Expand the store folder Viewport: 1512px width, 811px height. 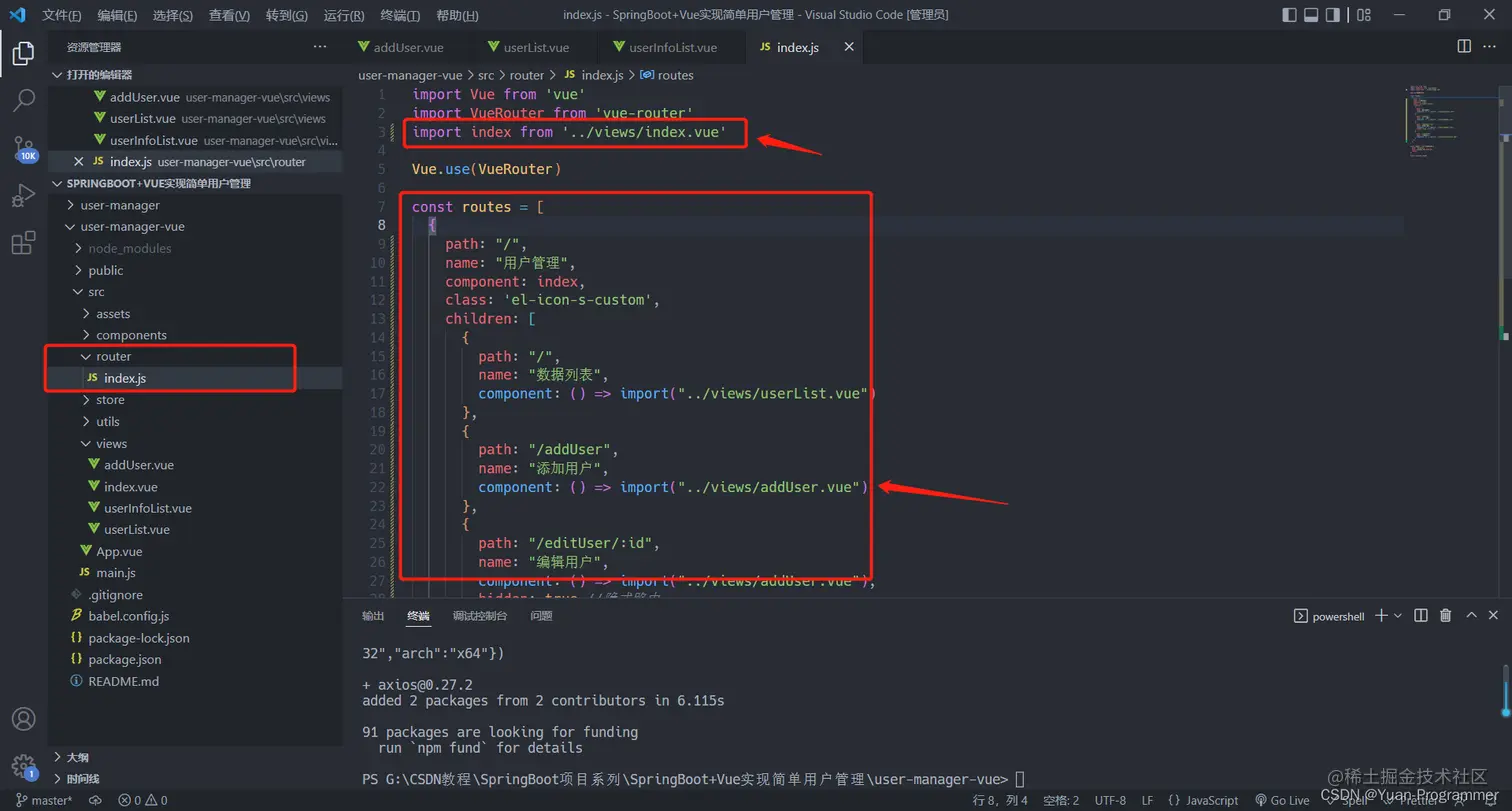point(195,400)
